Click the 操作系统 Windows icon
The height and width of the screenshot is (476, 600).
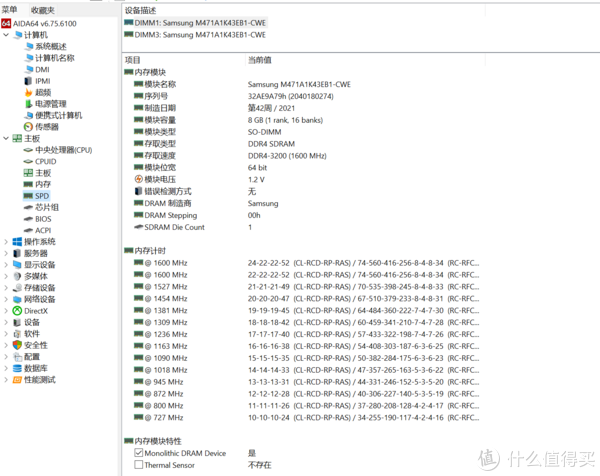[x=17, y=242]
